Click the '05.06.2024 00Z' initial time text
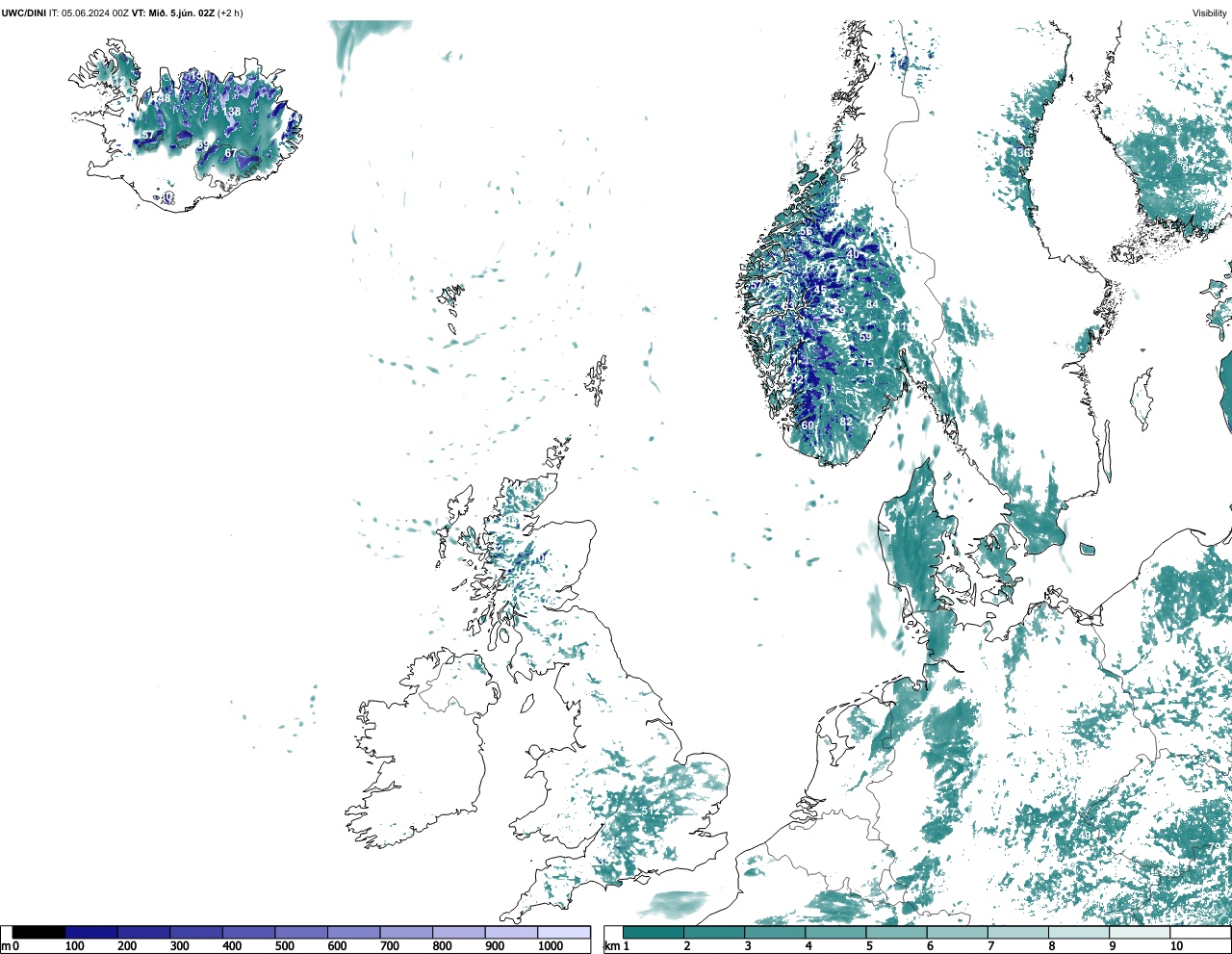This screenshot has height=954, width=1232. (x=95, y=13)
